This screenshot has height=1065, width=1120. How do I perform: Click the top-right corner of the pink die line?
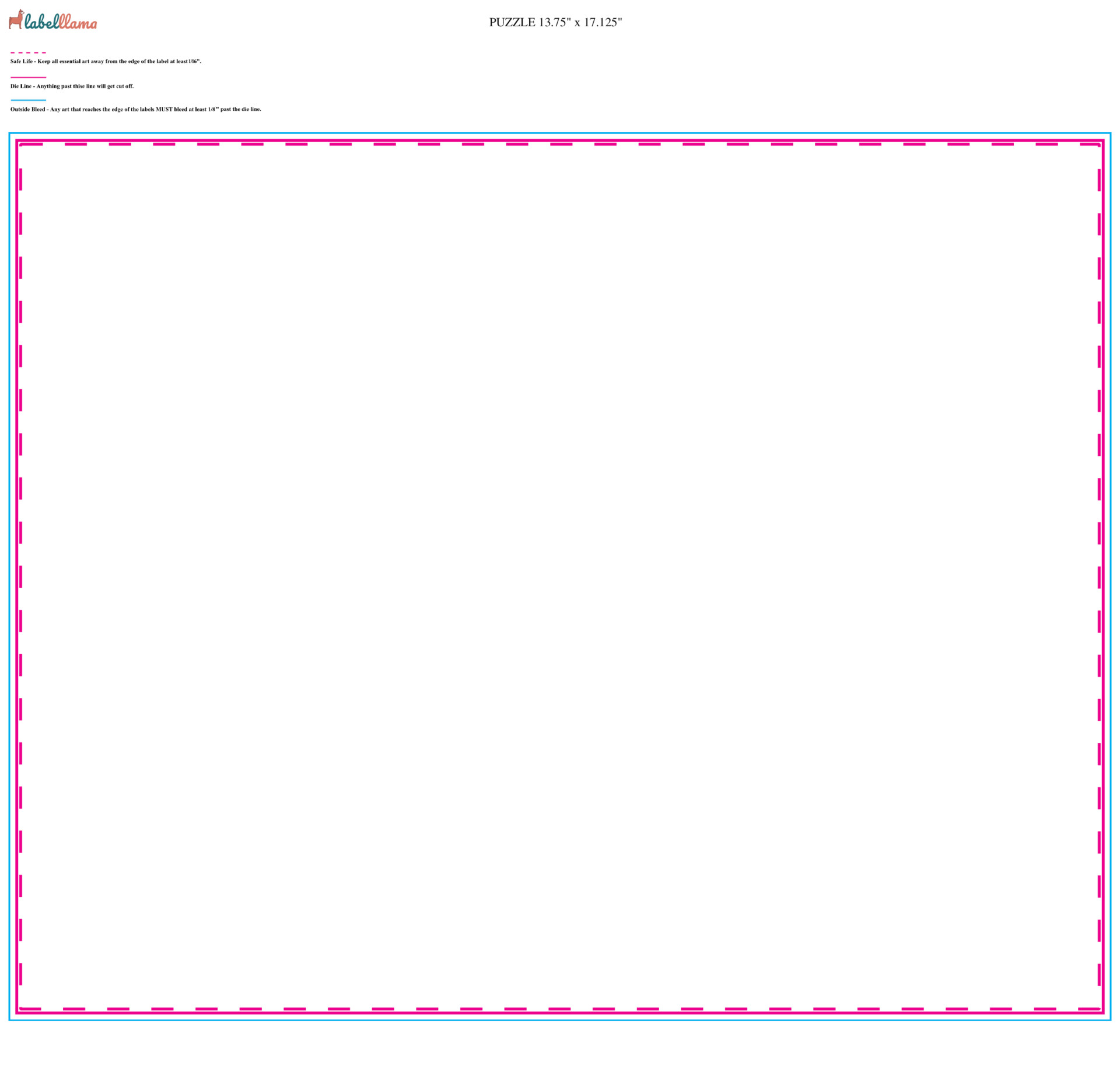pos(1103,141)
